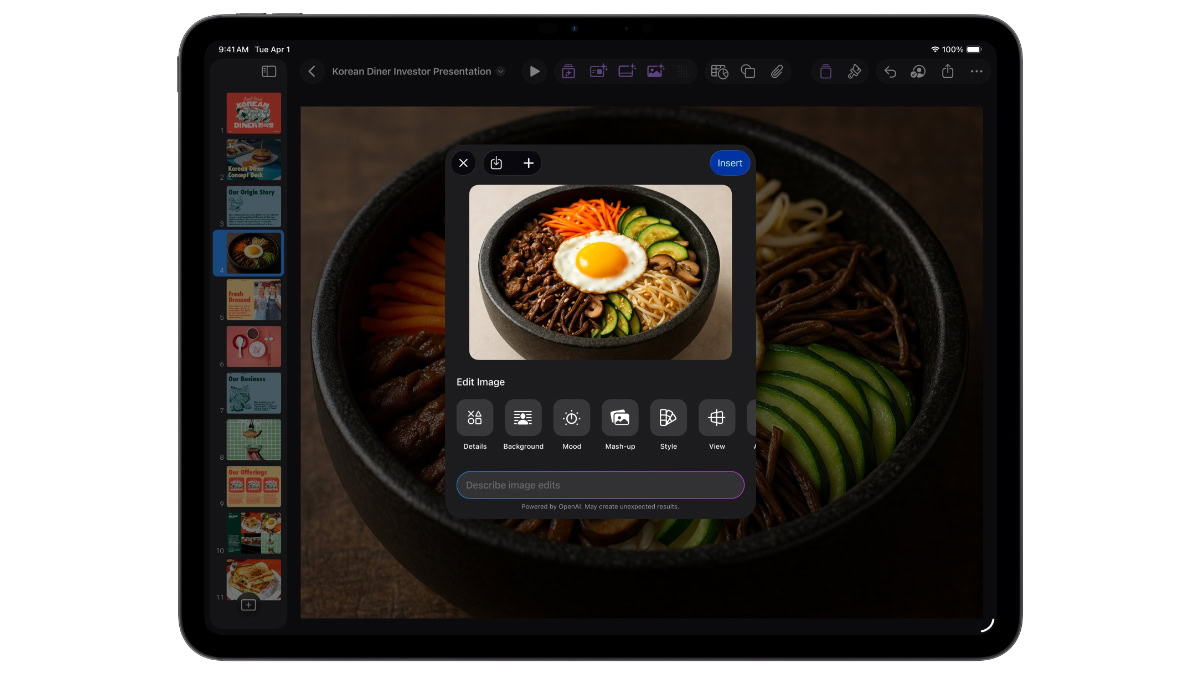1200x675 pixels.
Task: Open the tables and charts toolbar icon
Action: click(x=719, y=71)
